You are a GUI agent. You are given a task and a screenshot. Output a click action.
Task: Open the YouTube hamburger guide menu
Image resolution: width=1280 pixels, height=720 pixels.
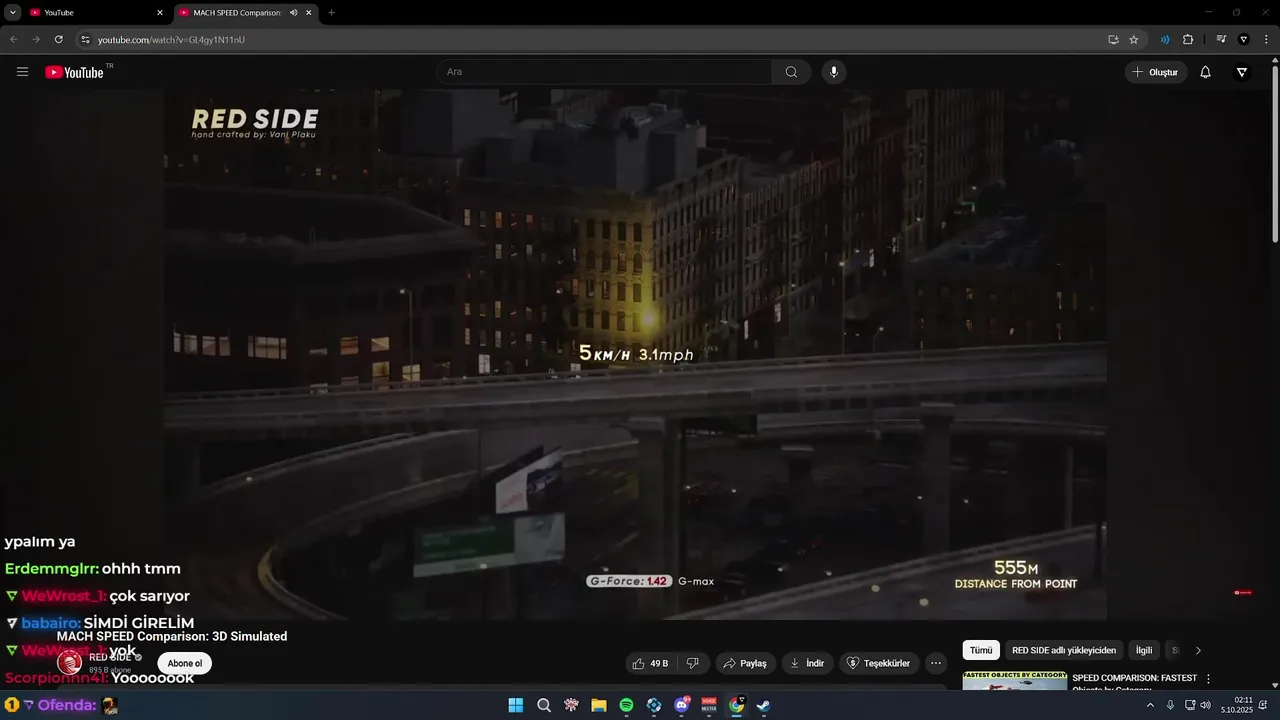[22, 72]
